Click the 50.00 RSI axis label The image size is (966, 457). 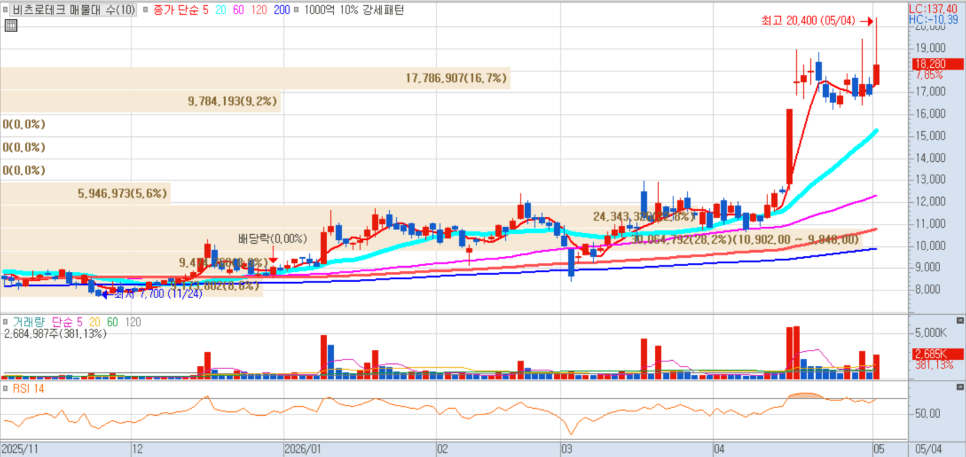click(927, 414)
